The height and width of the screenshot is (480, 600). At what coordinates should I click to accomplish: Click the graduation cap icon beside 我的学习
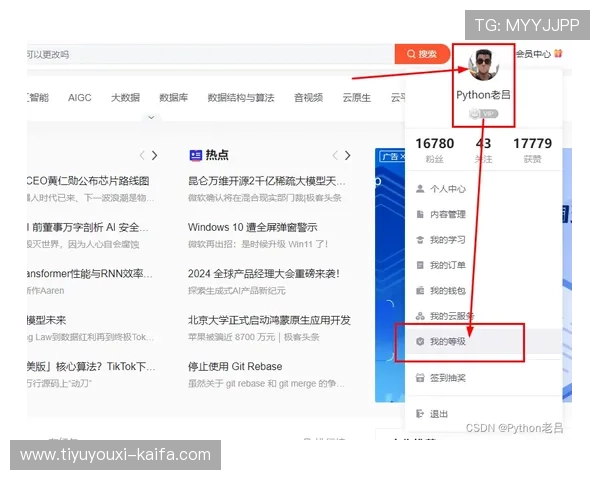point(420,240)
